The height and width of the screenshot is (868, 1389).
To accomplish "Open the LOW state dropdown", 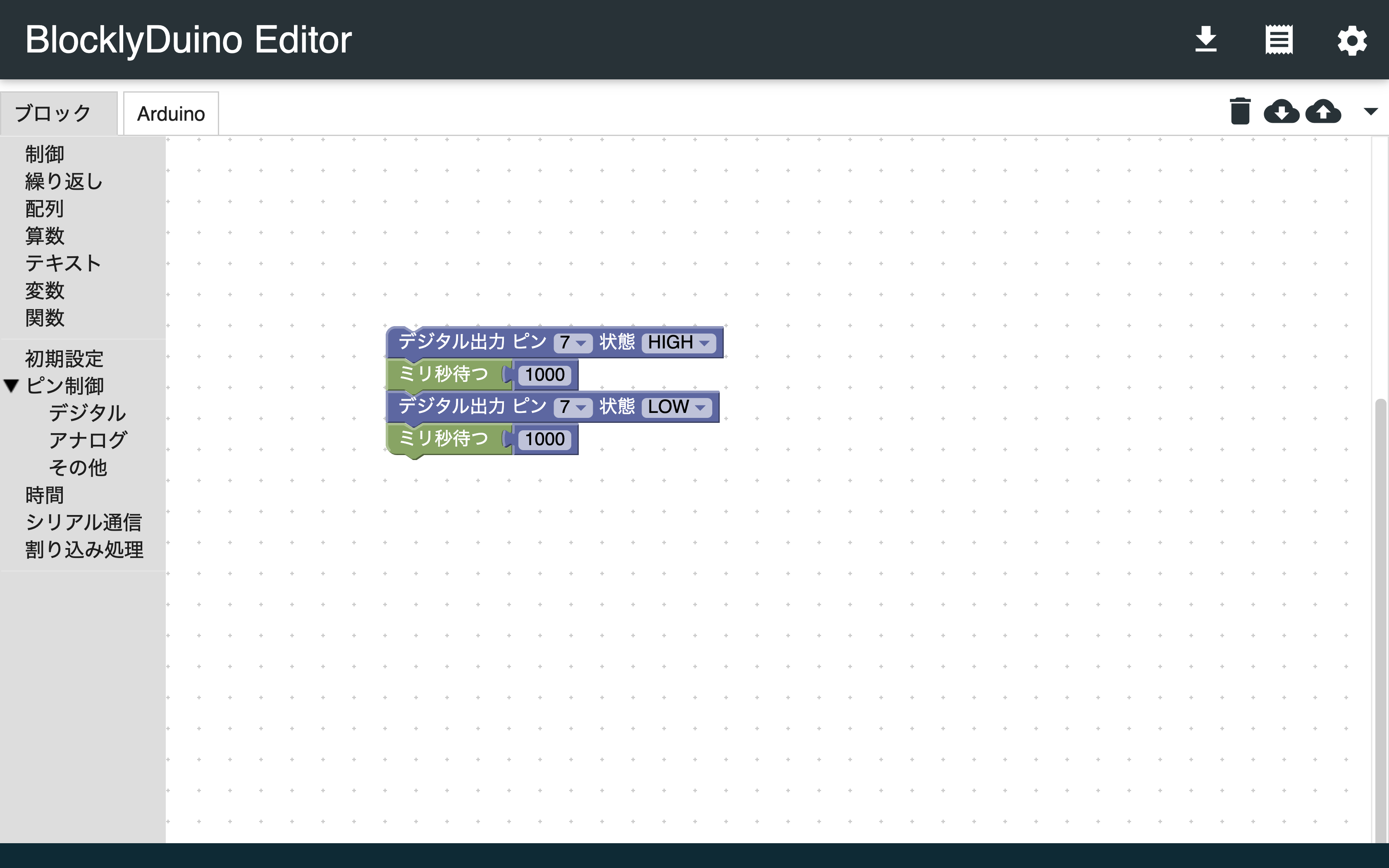I will coord(676,407).
